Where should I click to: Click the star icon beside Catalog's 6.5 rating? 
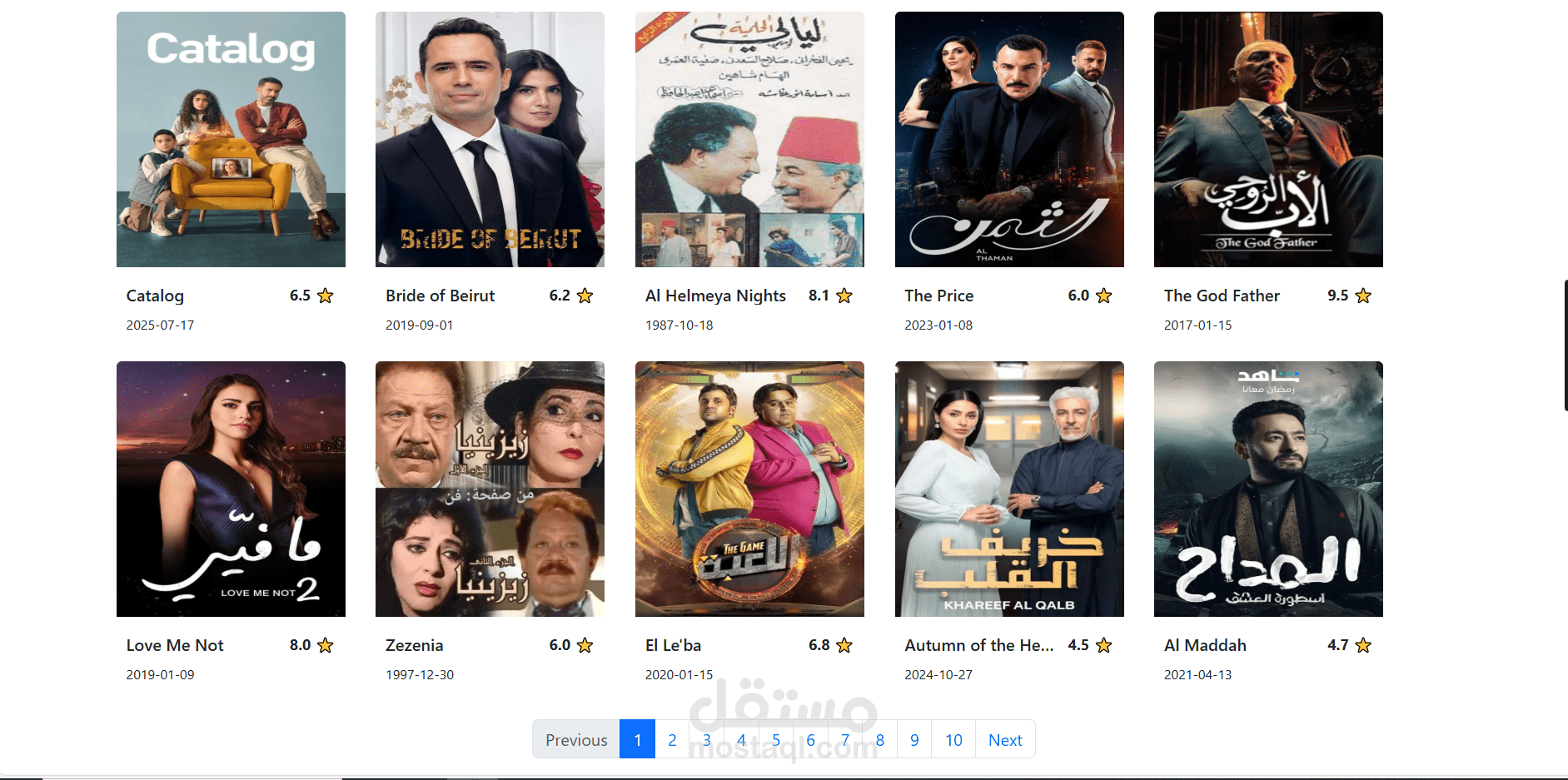click(326, 296)
